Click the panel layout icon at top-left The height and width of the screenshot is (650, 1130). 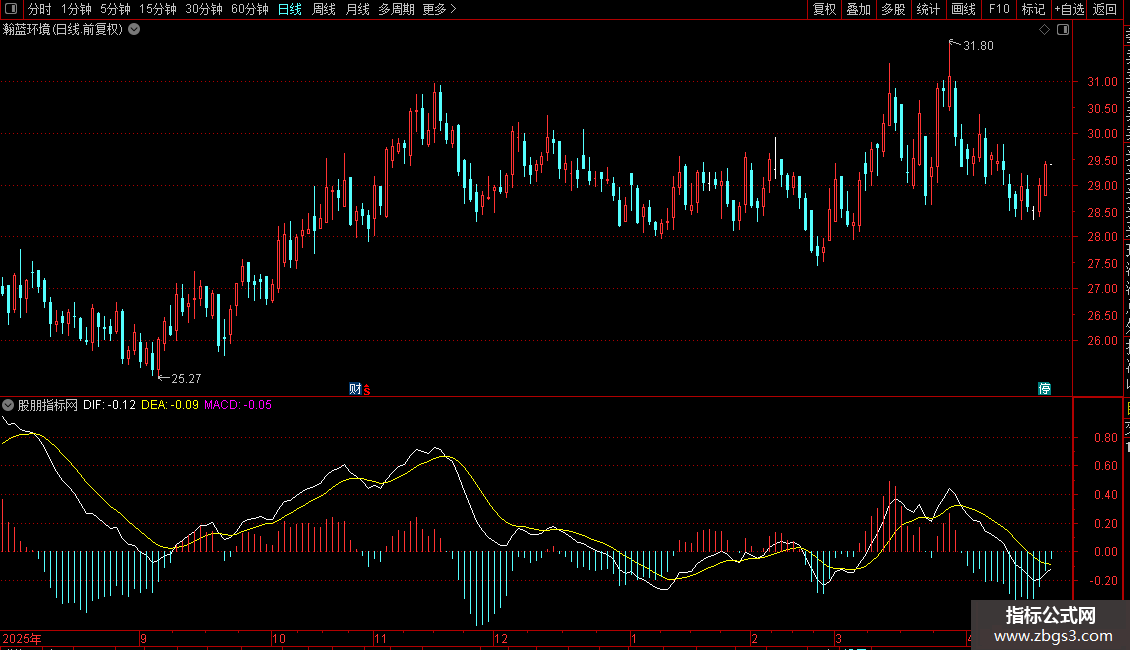point(11,9)
